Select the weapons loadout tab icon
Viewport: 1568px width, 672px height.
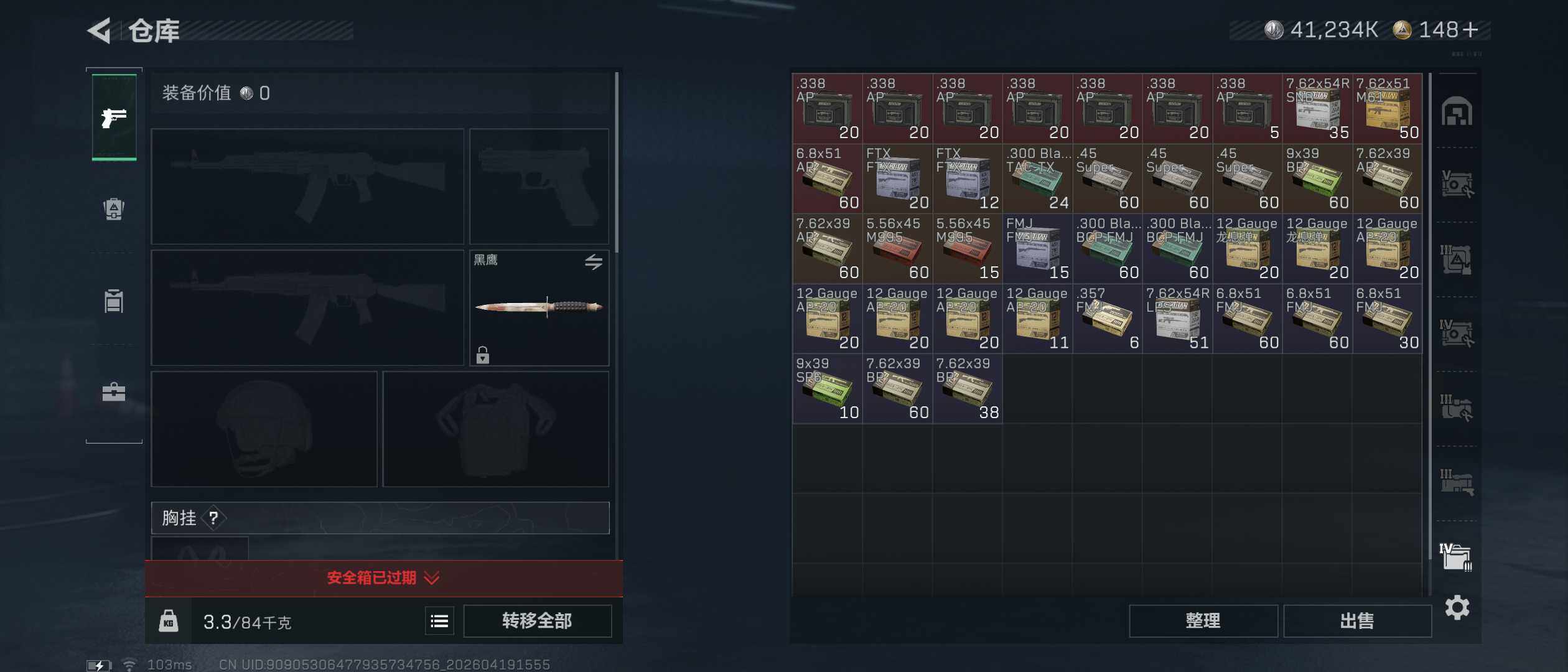[114, 117]
